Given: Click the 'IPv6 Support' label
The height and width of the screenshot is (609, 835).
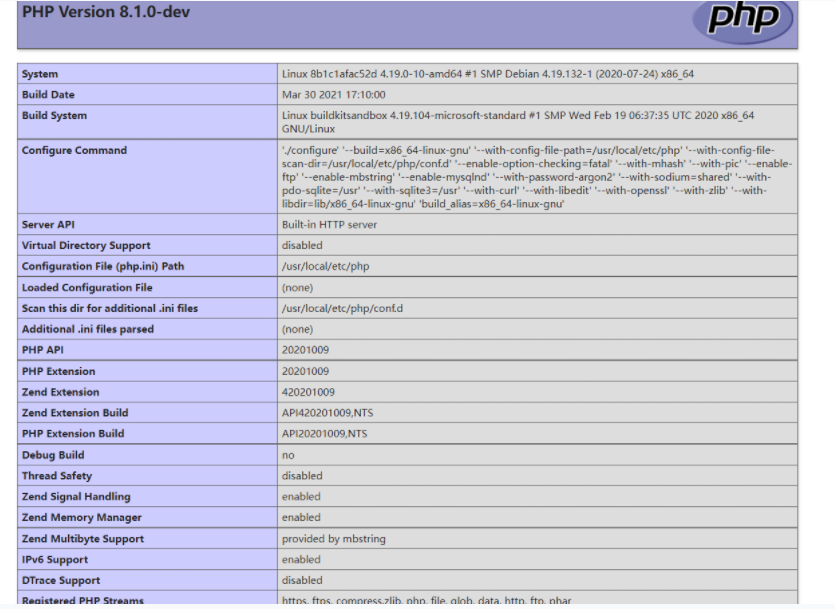Looking at the screenshot, I should [x=55, y=559].
